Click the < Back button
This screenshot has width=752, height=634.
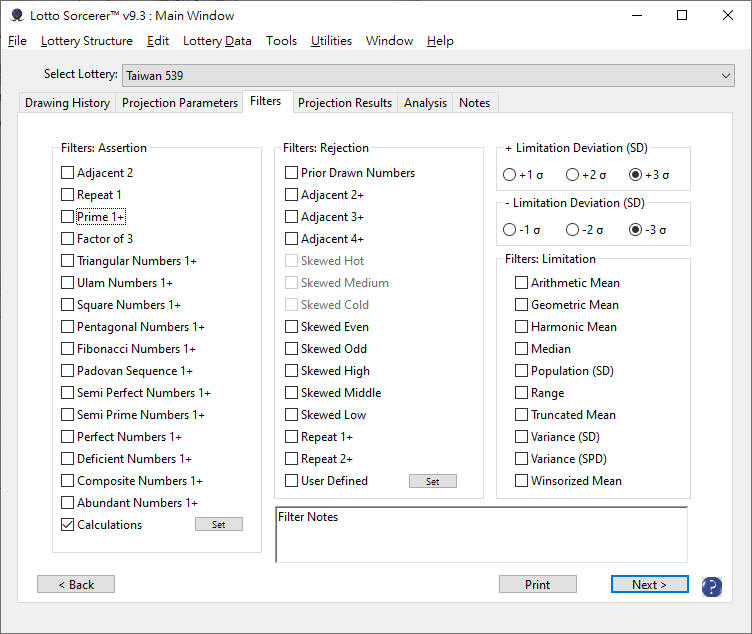75,585
